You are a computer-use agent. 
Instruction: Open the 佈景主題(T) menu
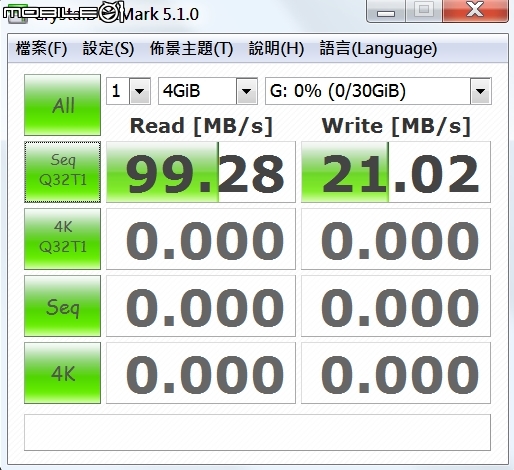[x=191, y=48]
